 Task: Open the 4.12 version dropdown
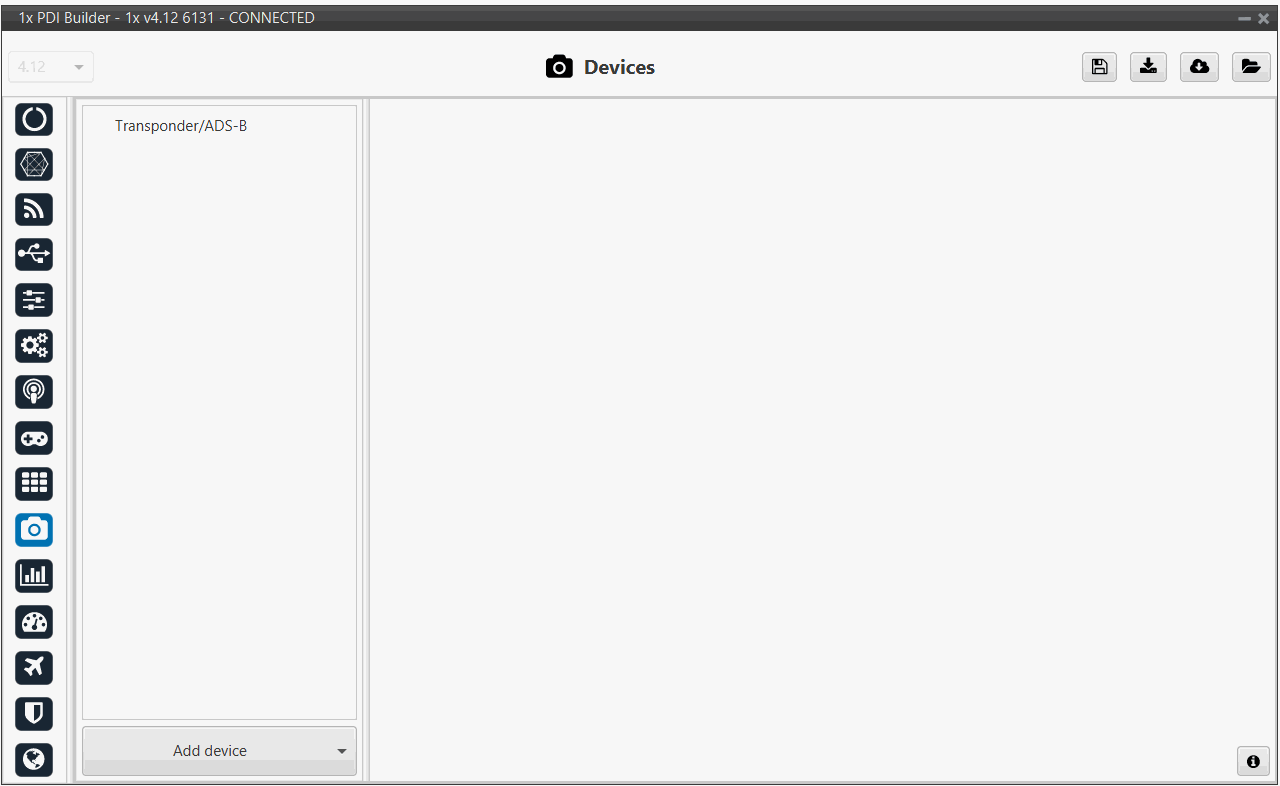coord(51,67)
